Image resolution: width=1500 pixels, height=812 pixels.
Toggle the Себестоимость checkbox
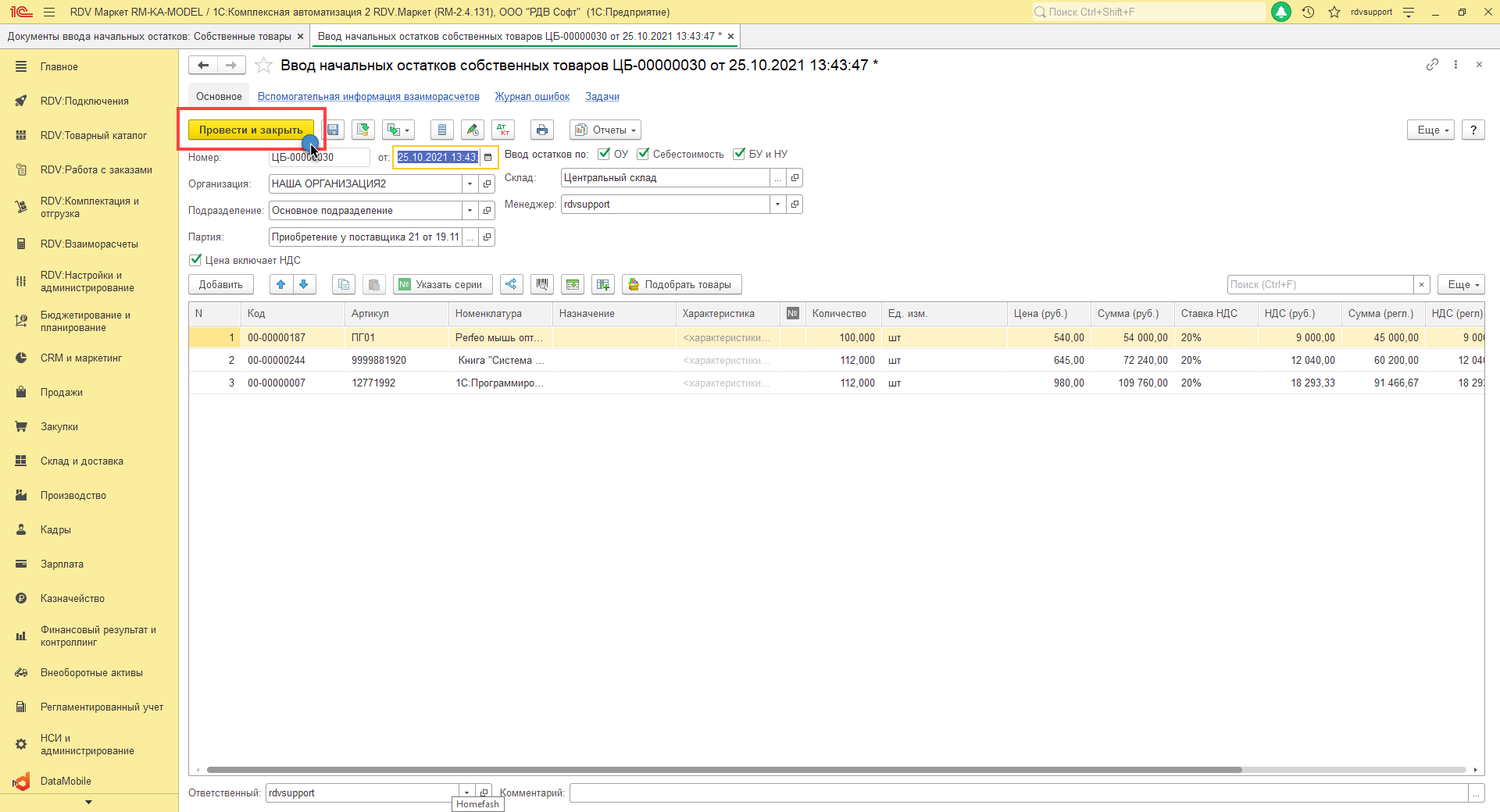click(643, 154)
